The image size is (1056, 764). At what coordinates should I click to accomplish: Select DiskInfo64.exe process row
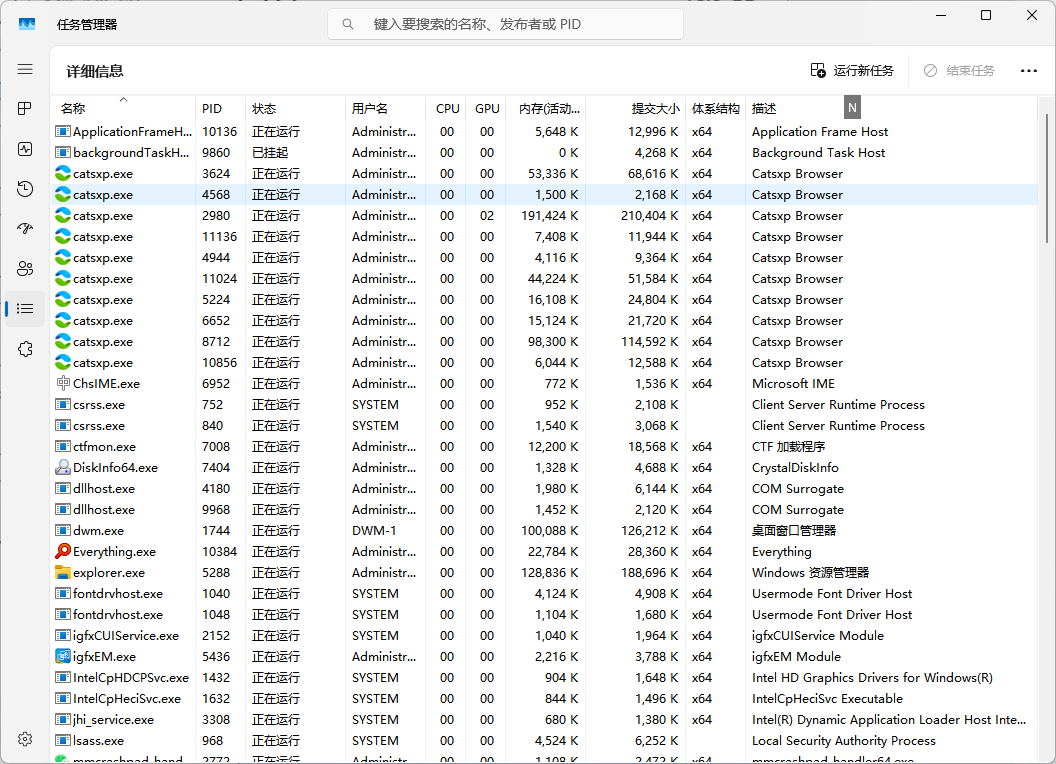(115, 468)
